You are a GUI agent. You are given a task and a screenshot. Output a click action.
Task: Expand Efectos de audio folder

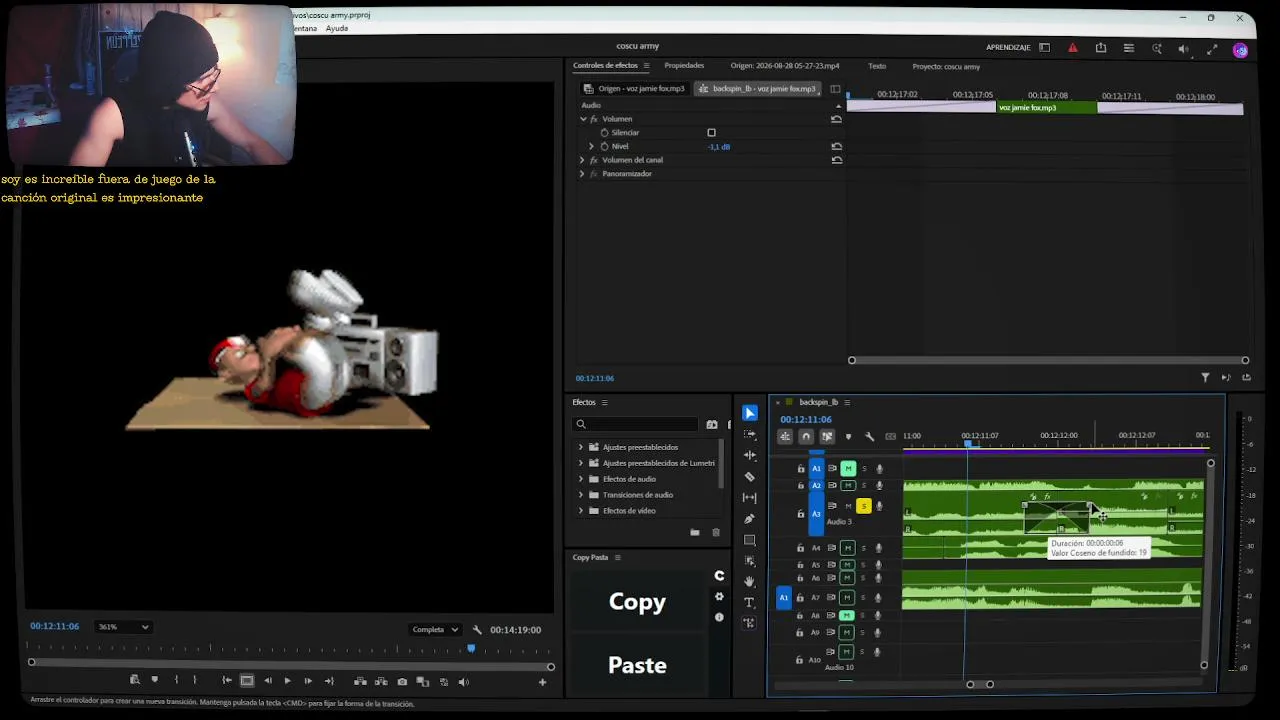pyautogui.click(x=581, y=479)
